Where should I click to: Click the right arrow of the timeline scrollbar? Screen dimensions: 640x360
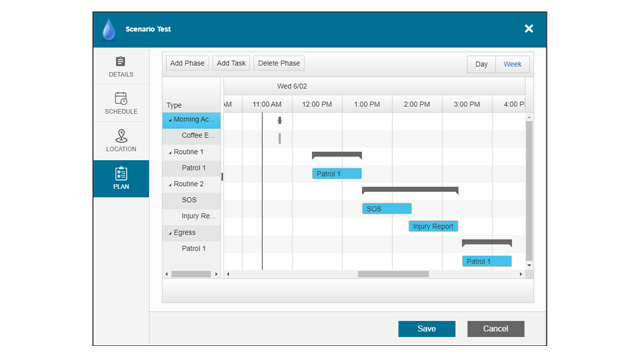tap(520, 274)
